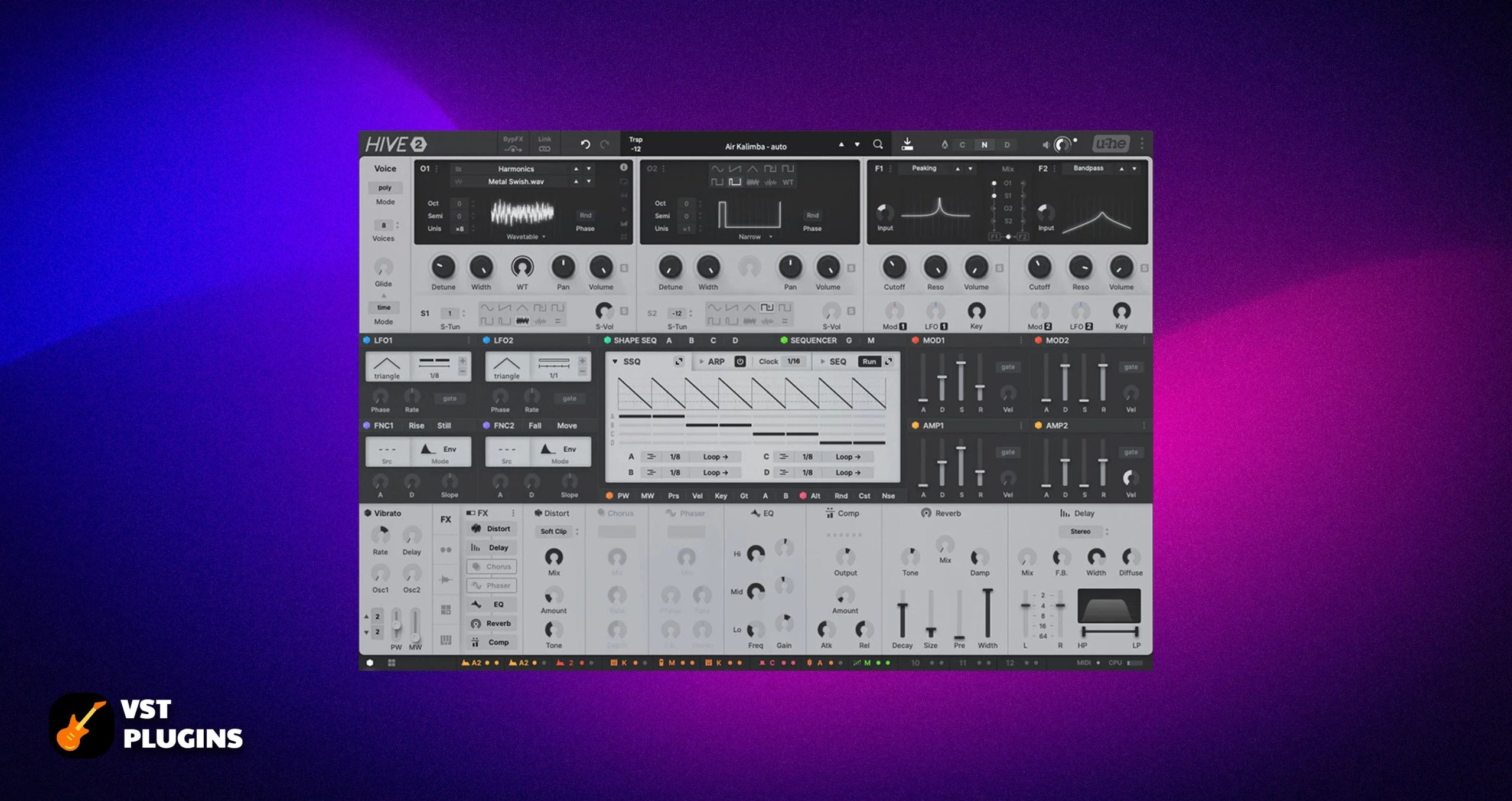Image resolution: width=1512 pixels, height=801 pixels.
Task: Collapse the SSQ disclosure triangle
Action: (x=615, y=361)
